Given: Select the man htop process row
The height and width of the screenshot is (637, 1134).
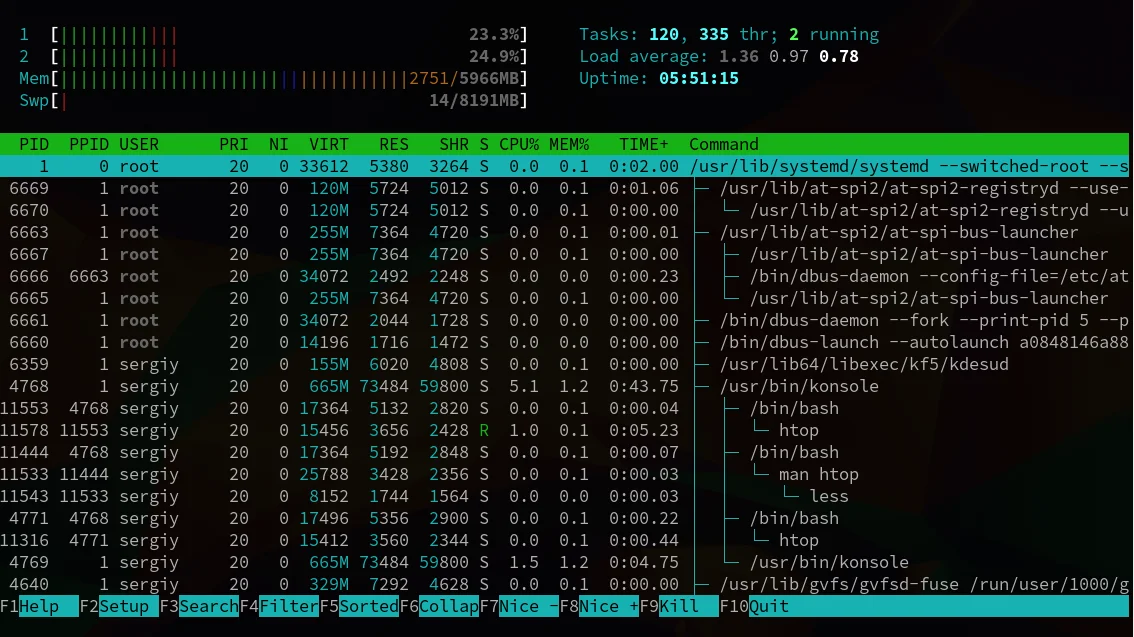Looking at the screenshot, I should coord(564,474).
